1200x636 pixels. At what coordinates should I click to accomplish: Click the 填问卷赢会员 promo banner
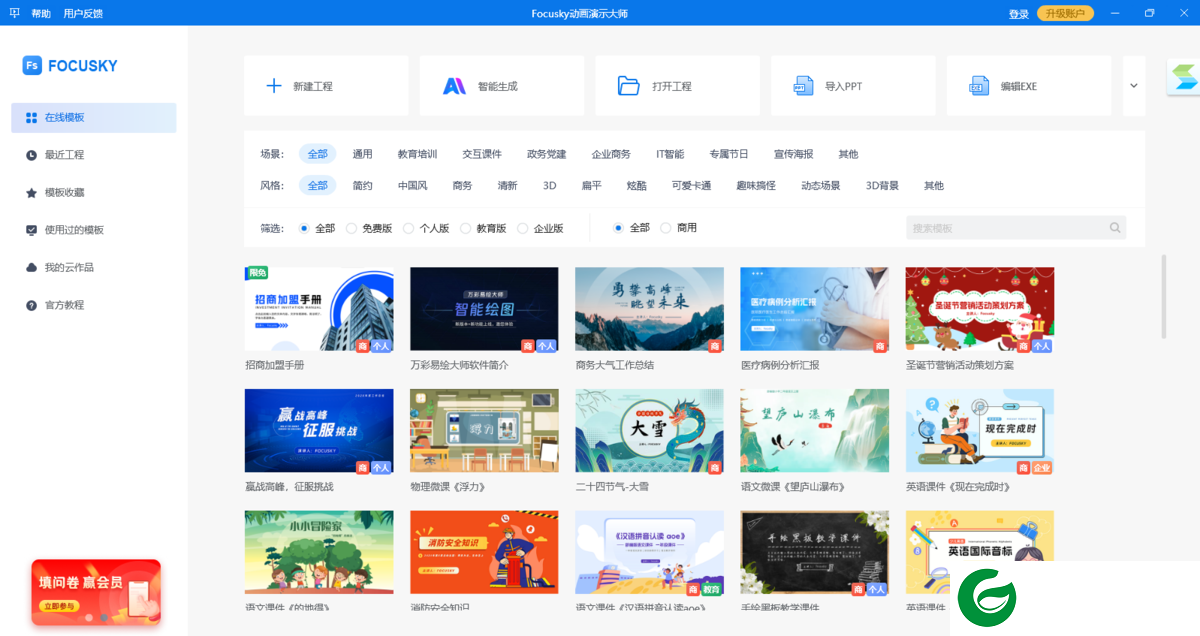tap(96, 592)
